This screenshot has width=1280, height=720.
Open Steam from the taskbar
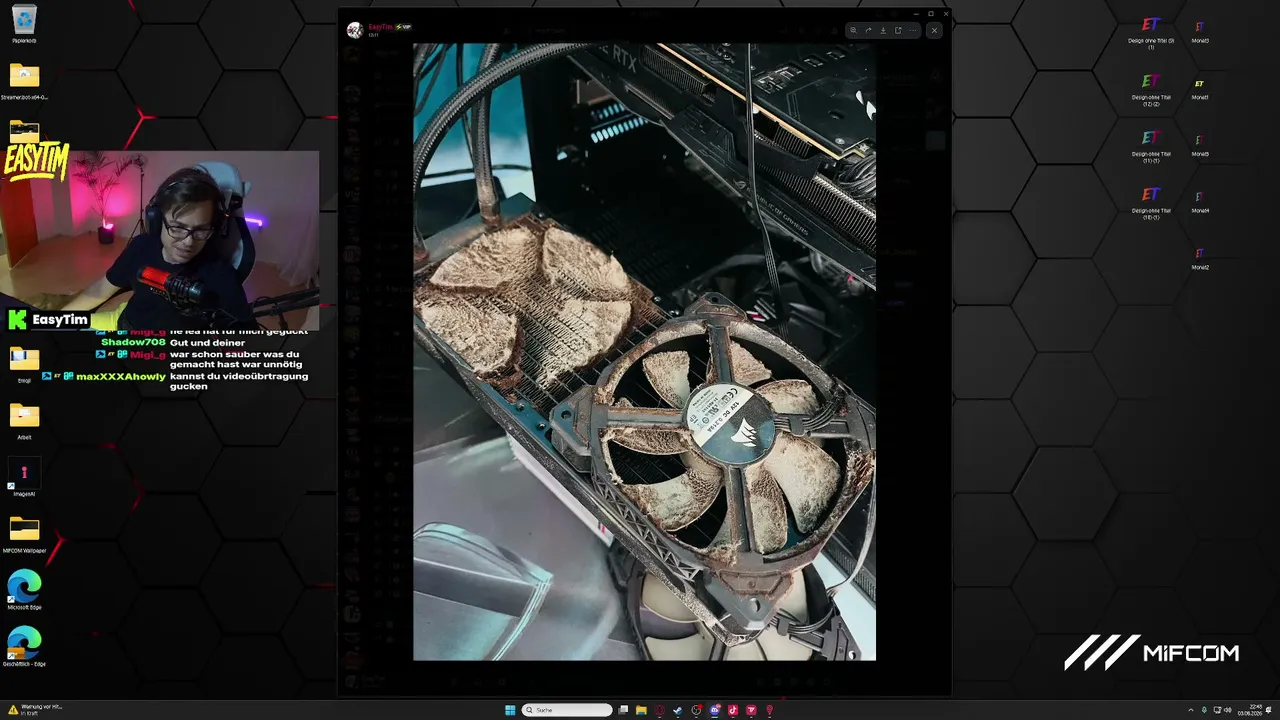[678, 710]
